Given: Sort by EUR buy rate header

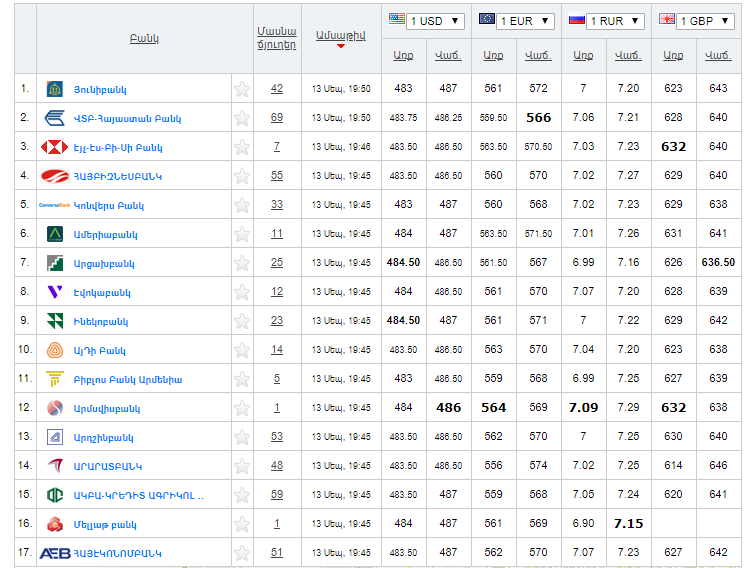Looking at the screenshot, I should [x=493, y=56].
